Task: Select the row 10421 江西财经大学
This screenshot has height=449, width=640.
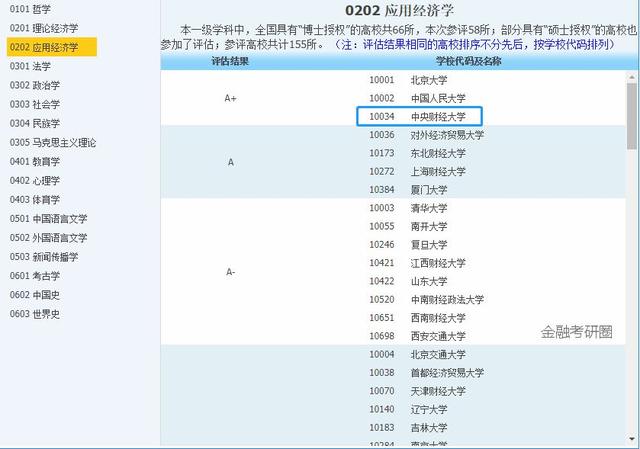Action: click(417, 263)
